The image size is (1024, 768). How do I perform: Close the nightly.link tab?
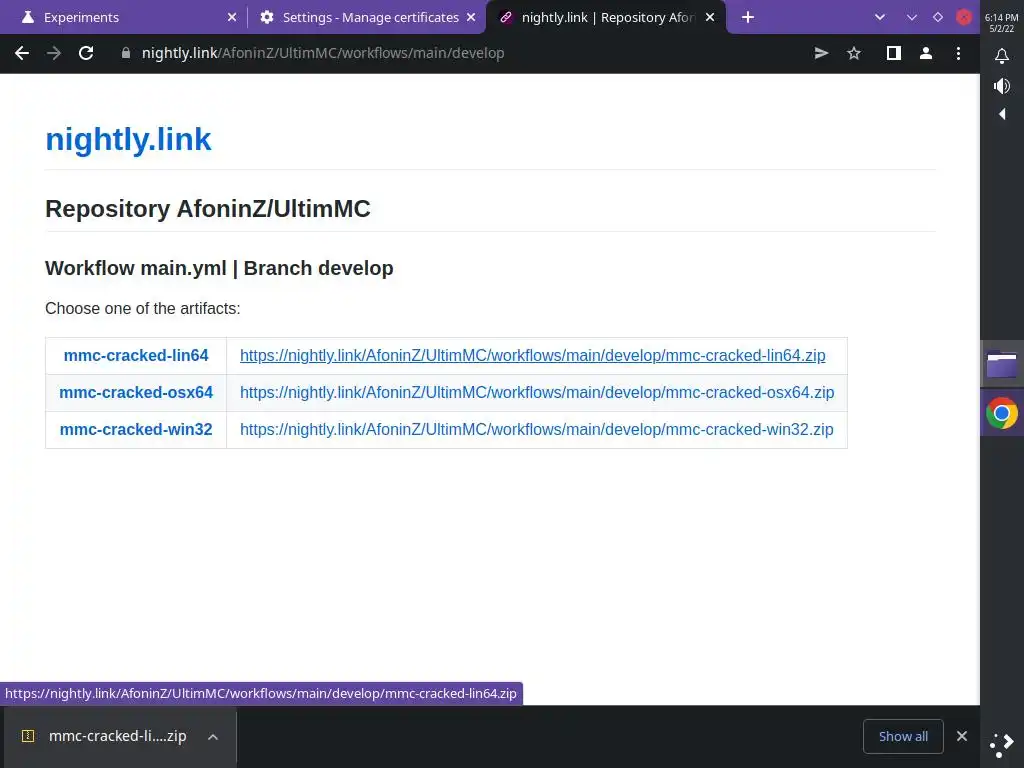coord(710,18)
